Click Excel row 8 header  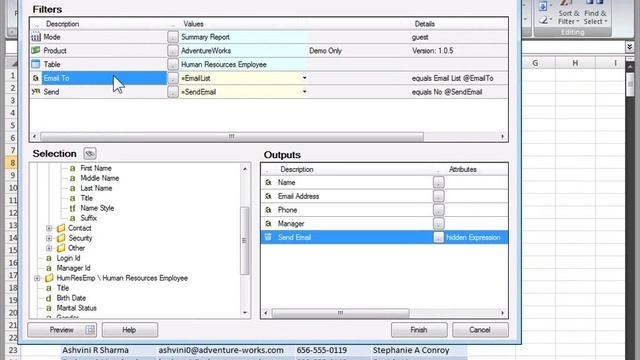[x=12, y=163]
